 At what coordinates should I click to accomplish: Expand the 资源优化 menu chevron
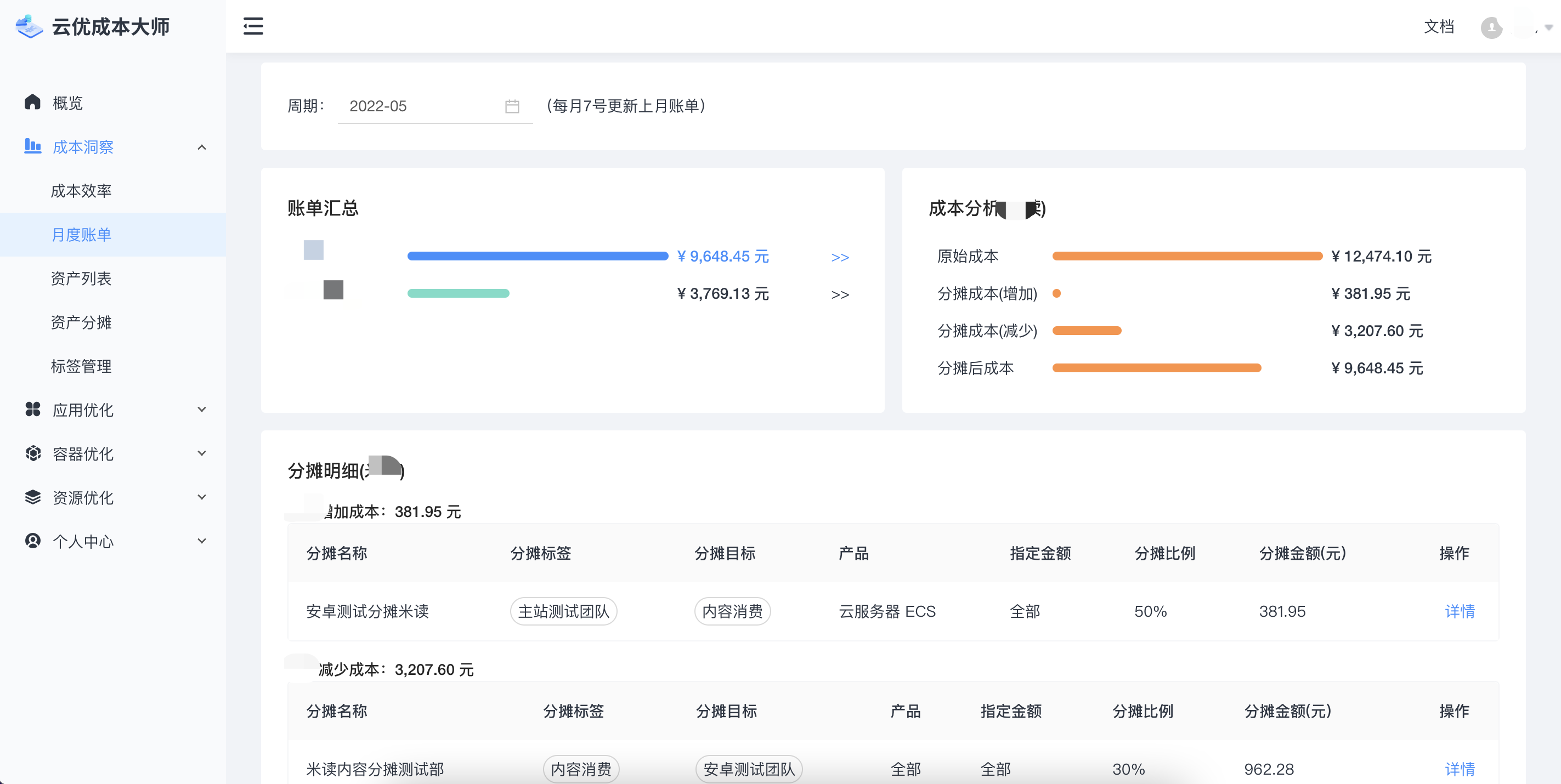tap(202, 497)
